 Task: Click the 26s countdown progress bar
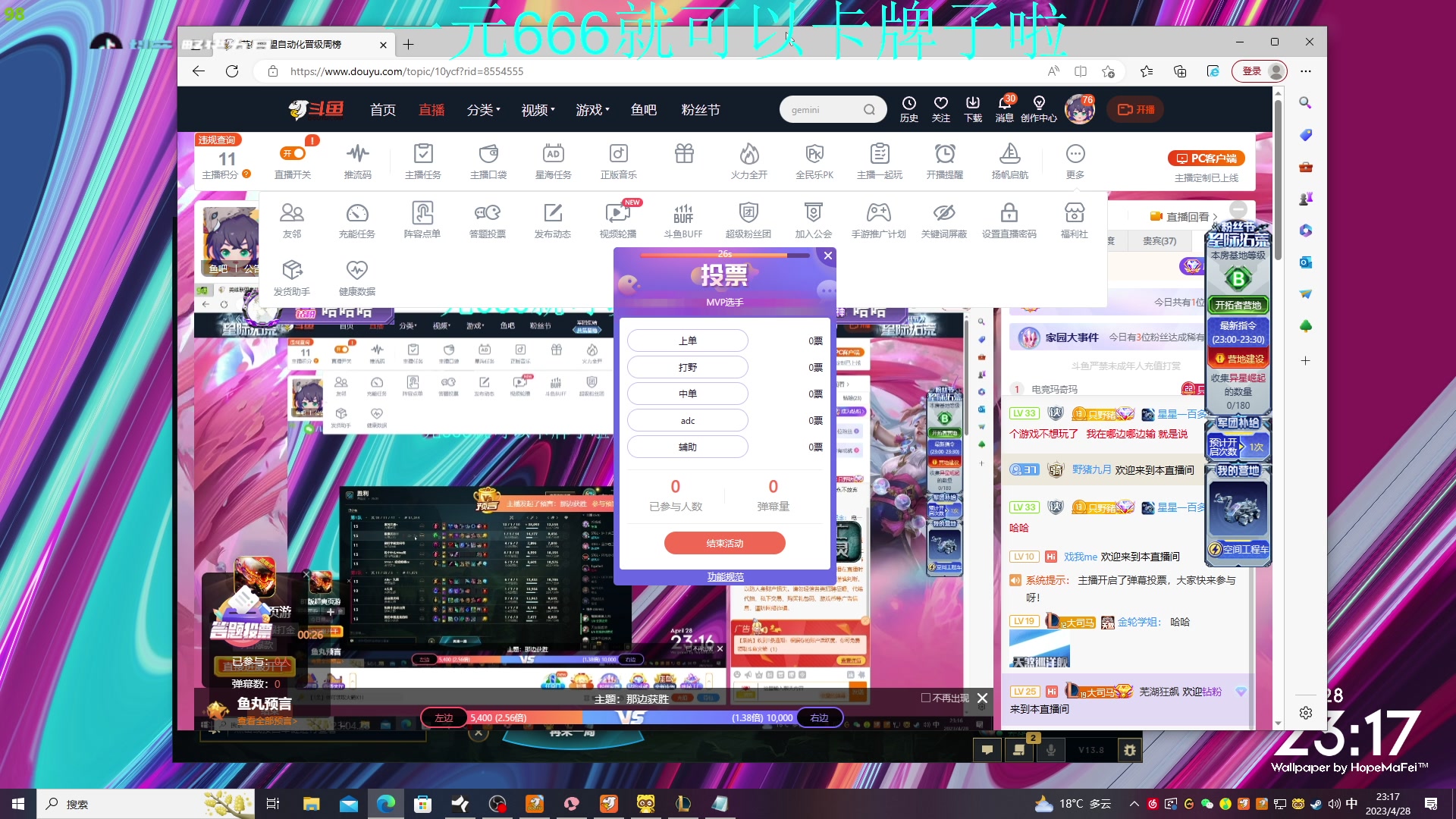[x=724, y=256]
